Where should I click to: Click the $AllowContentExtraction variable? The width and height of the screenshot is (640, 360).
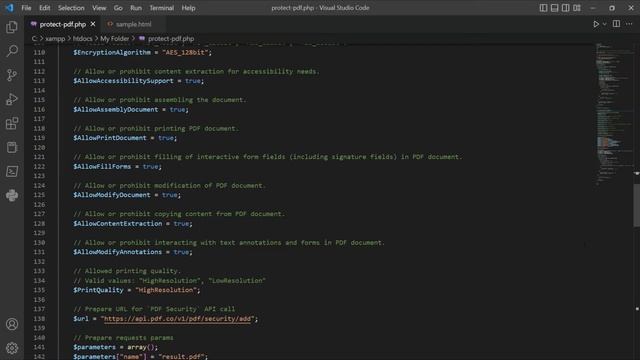118,224
